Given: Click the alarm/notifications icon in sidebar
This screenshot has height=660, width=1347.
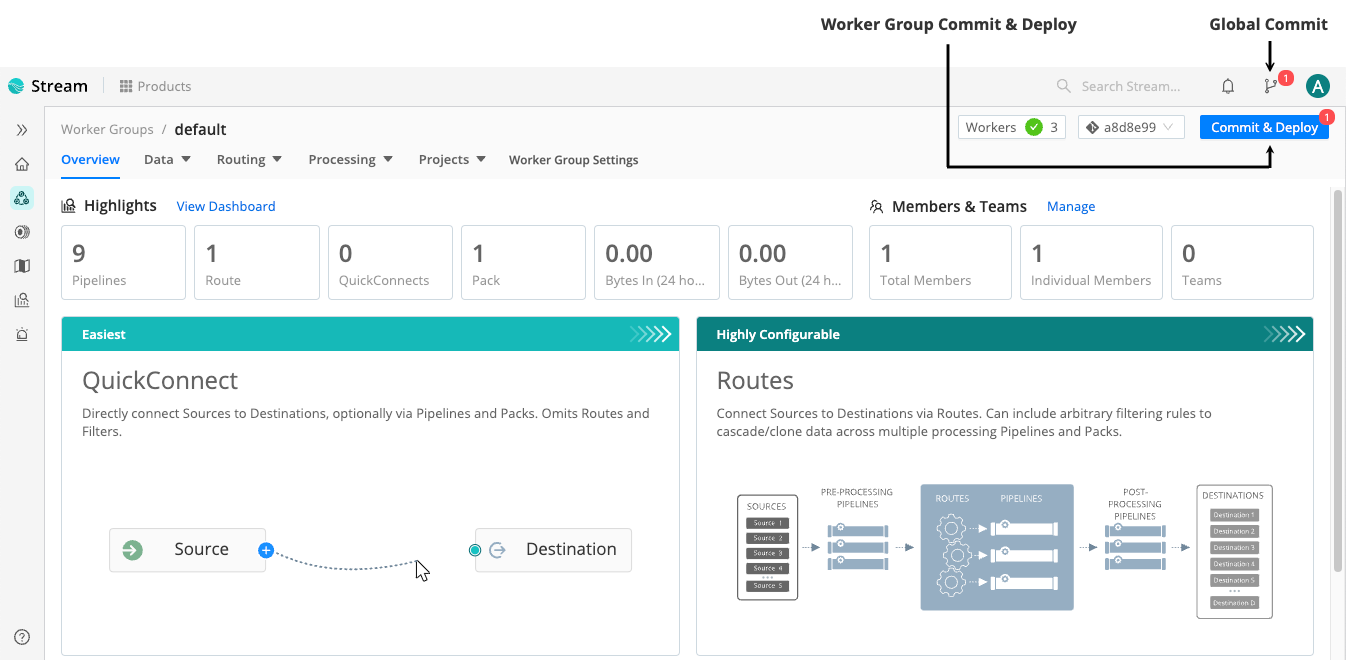Looking at the screenshot, I should (21, 334).
